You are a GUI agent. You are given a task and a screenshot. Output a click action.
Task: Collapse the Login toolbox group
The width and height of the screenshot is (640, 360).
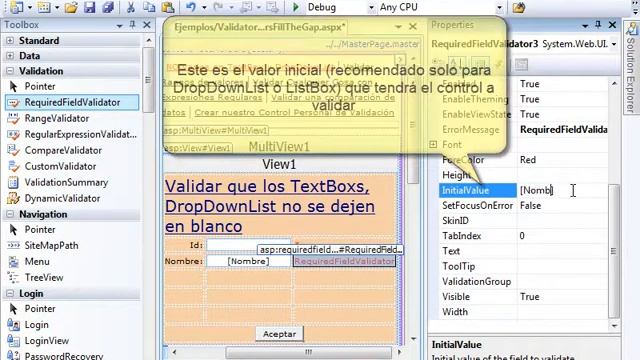pos(10,293)
